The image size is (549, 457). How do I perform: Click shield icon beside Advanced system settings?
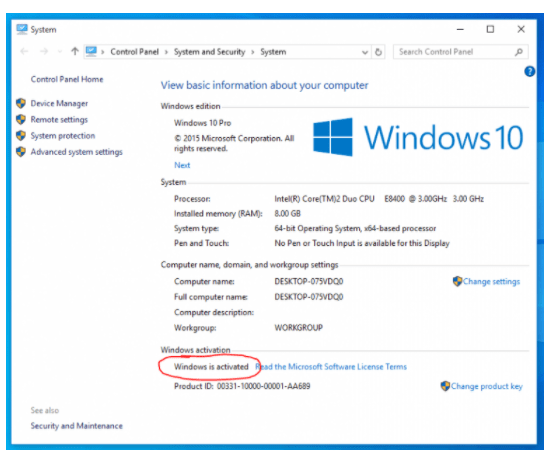[x=21, y=152]
